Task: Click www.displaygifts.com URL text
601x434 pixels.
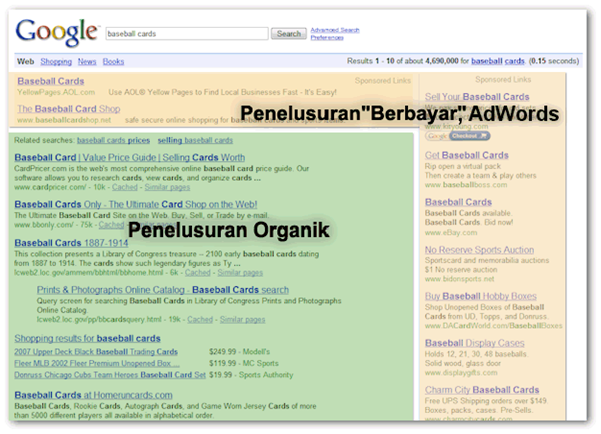Action: click(x=461, y=372)
